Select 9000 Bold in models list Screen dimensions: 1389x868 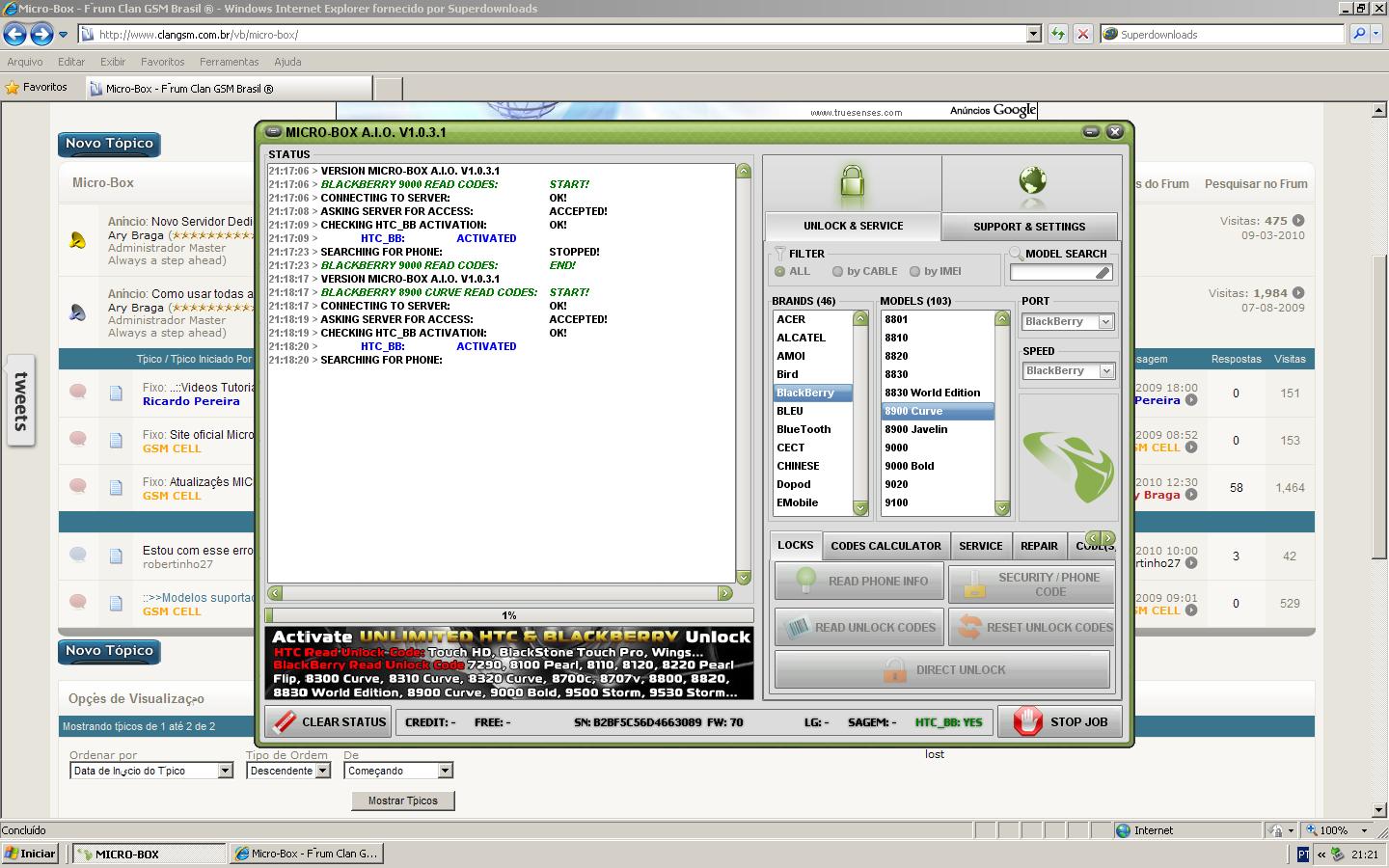[x=938, y=466]
